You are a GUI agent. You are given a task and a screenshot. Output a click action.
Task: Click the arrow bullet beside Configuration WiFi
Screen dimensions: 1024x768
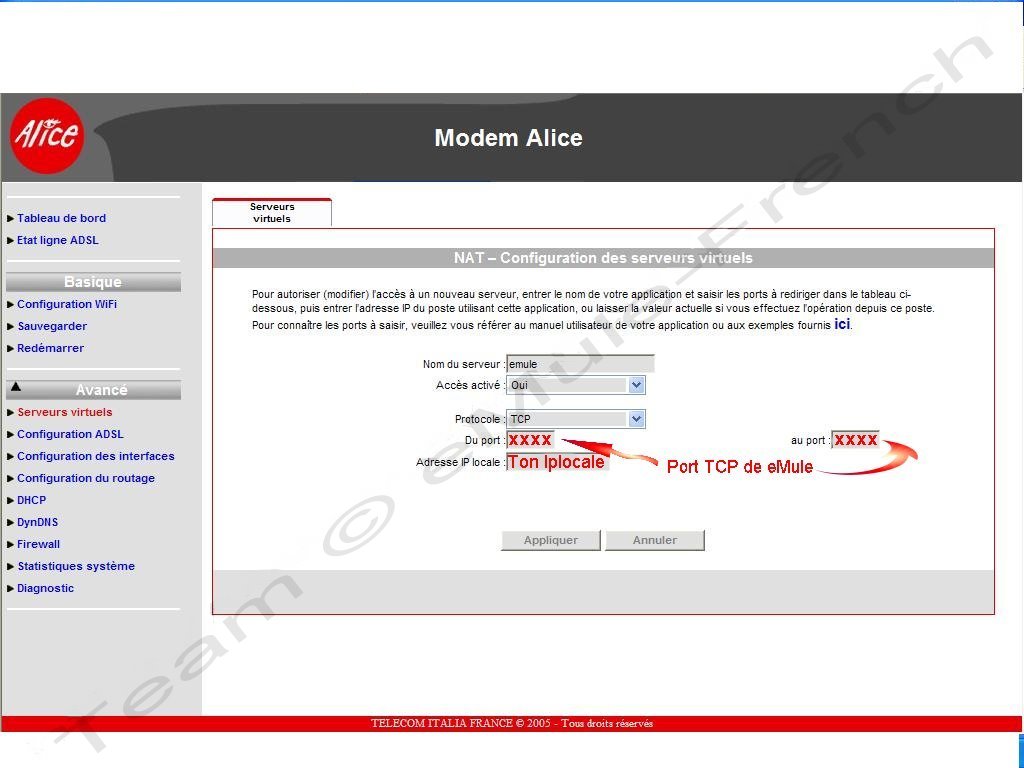[x=10, y=305]
